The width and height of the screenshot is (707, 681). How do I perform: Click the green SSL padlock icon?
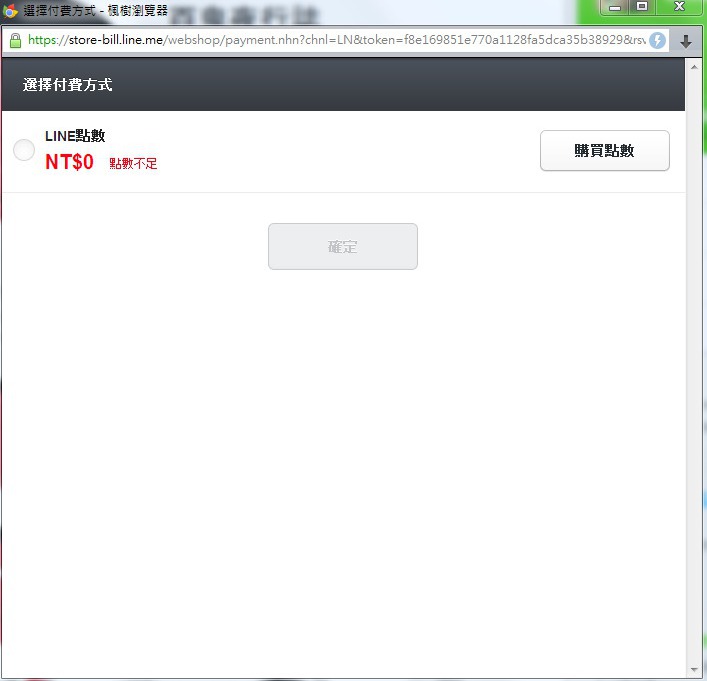(x=15, y=41)
